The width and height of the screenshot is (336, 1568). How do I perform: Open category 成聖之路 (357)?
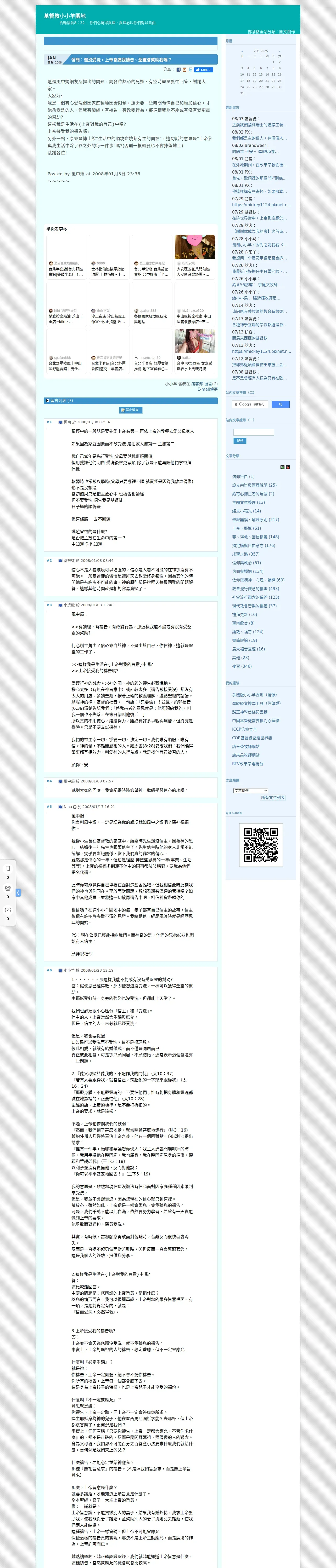coord(246,554)
